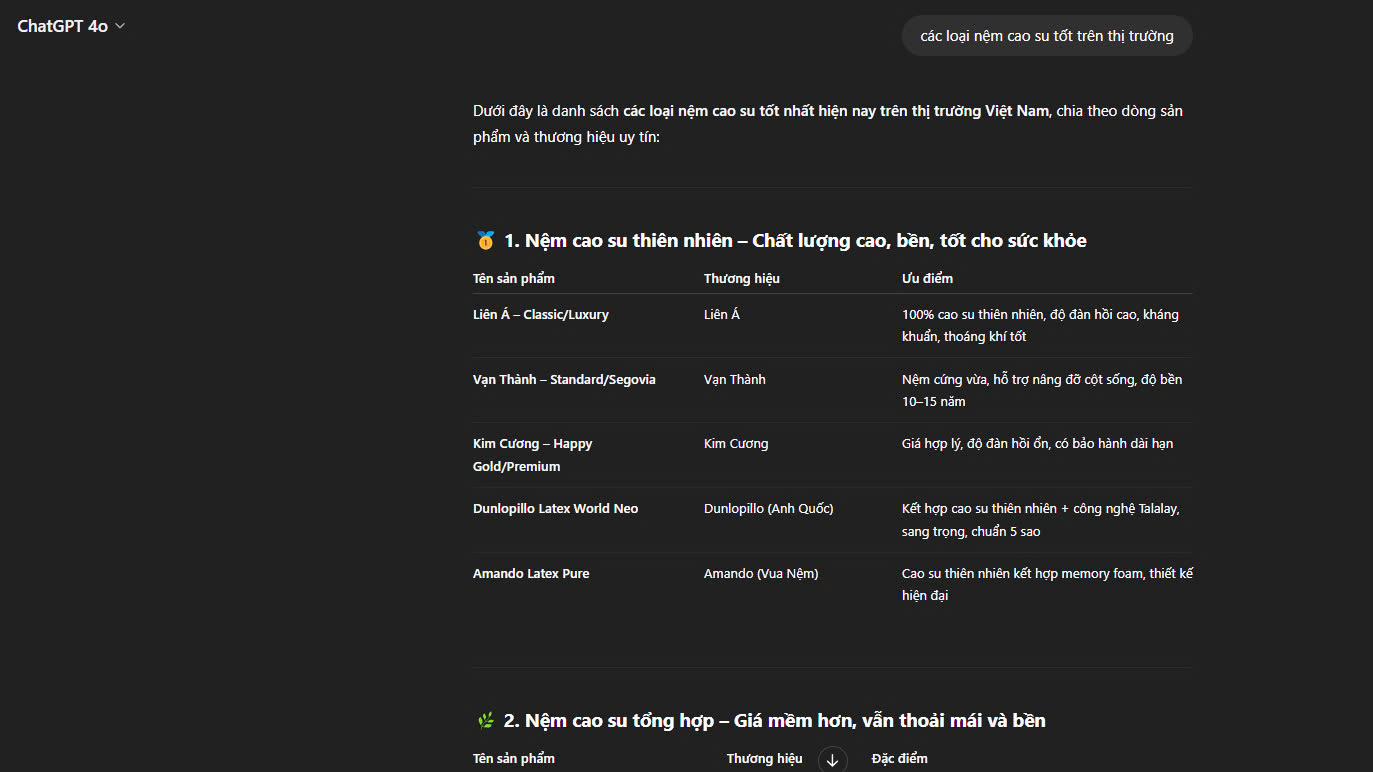Click the leaf emoji in heading 2

tap(485, 720)
